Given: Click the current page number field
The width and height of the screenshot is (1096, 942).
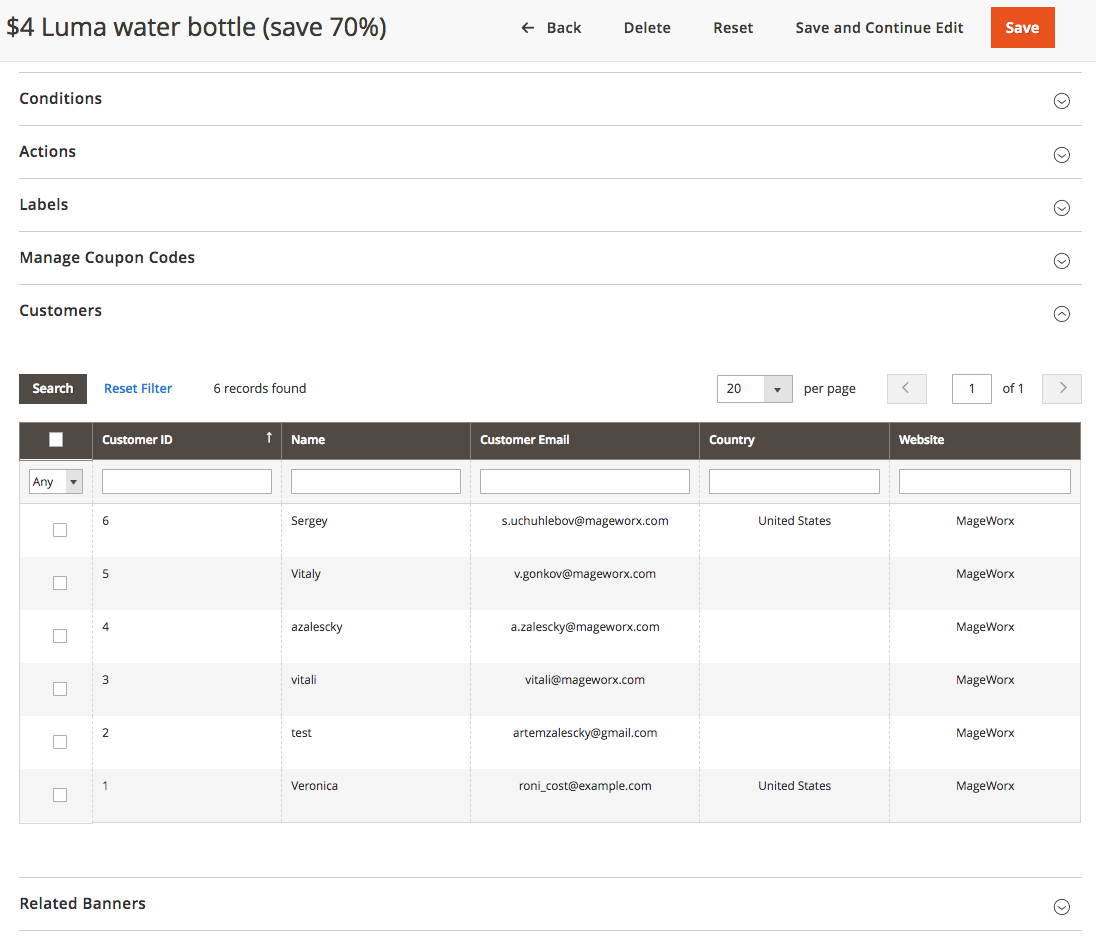Looking at the screenshot, I should click(972, 389).
